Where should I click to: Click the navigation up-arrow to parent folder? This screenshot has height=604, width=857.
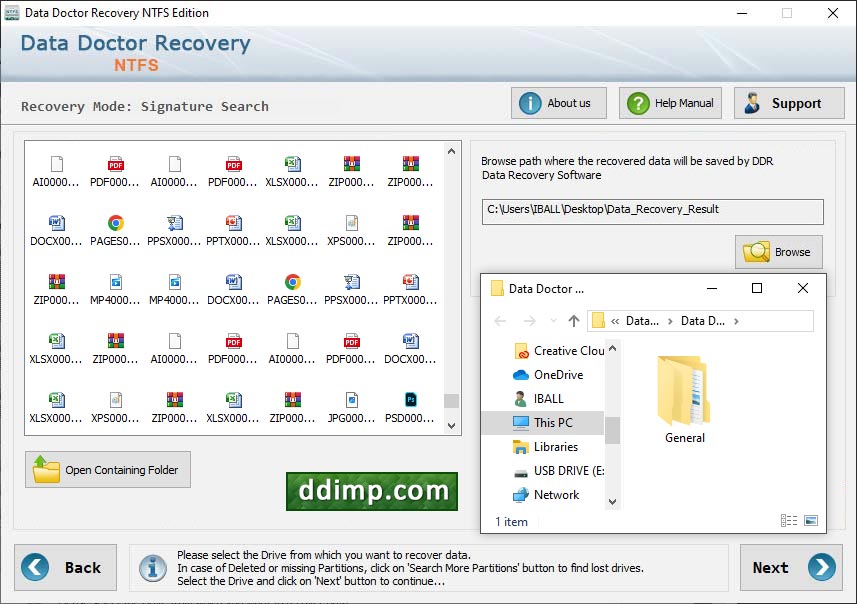pos(574,322)
